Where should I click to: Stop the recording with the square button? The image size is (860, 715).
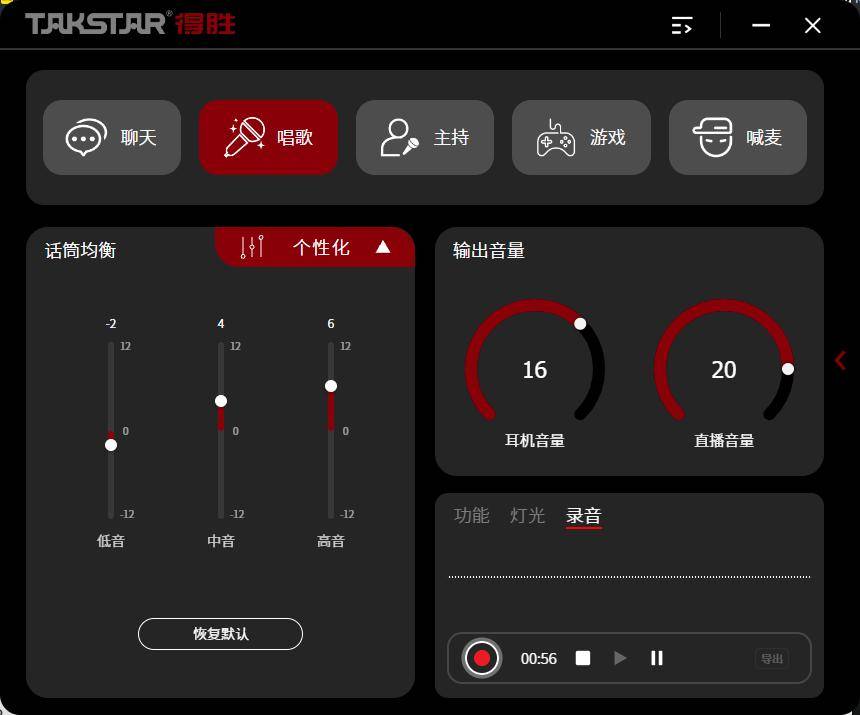[583, 658]
